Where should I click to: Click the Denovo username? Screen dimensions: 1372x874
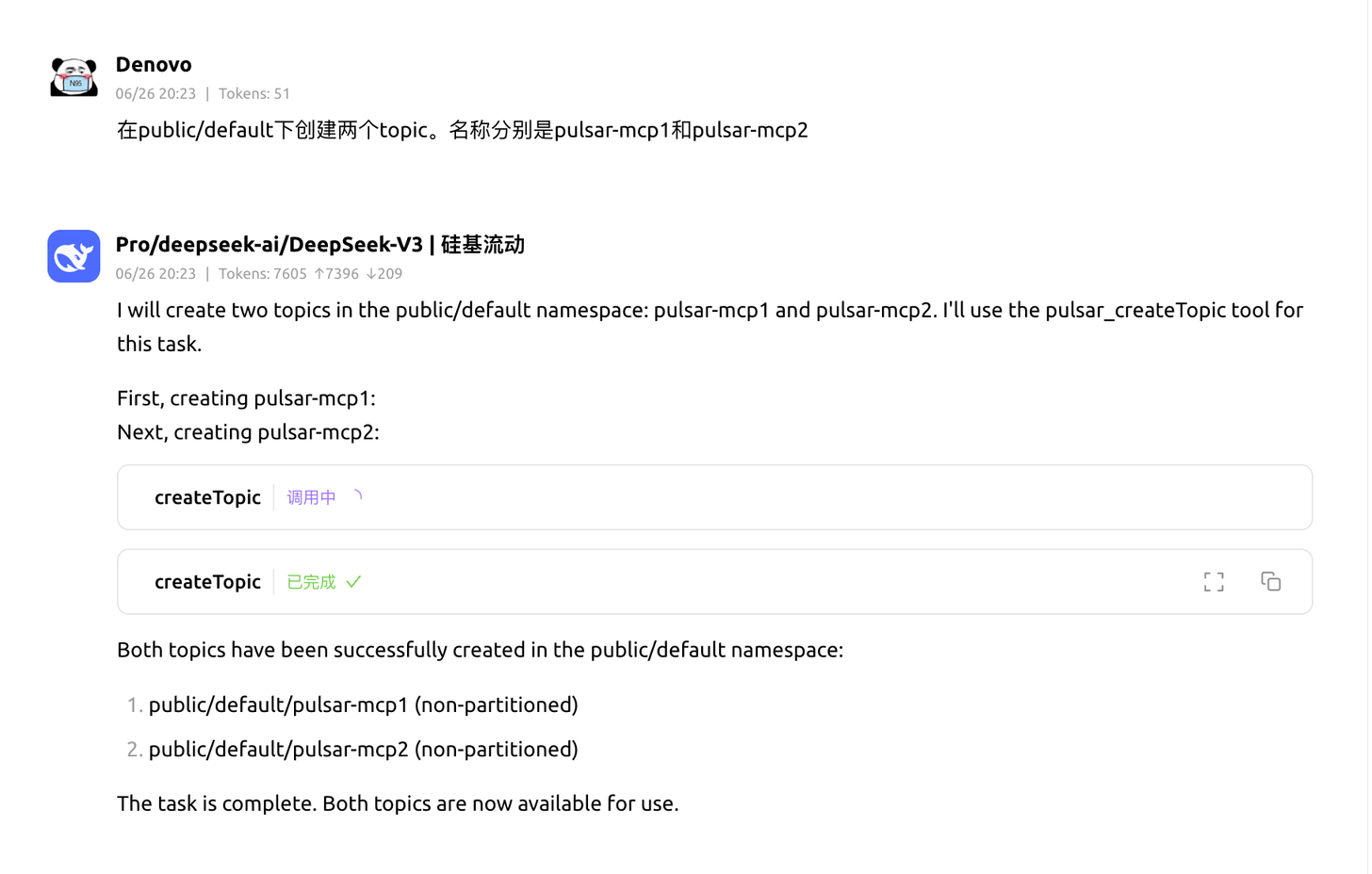[154, 64]
